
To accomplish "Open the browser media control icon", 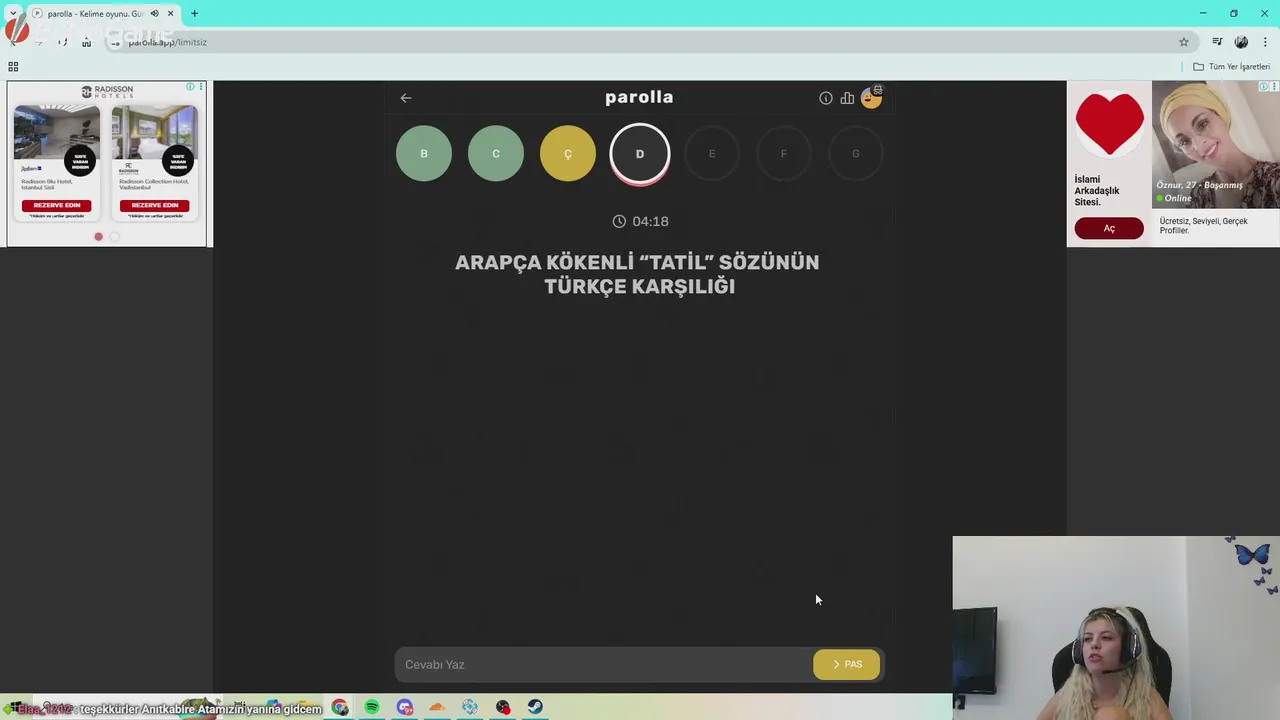I will point(1217,42).
